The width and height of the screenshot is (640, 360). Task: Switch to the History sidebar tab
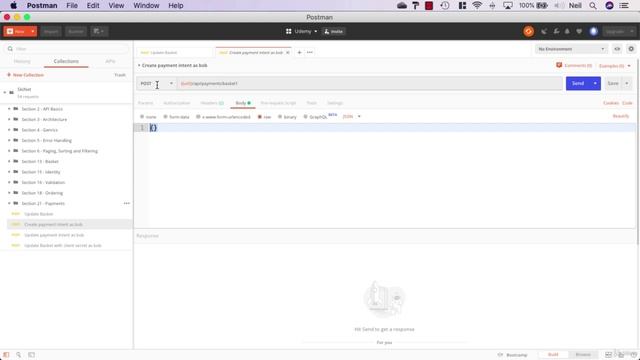pyautogui.click(x=22, y=61)
